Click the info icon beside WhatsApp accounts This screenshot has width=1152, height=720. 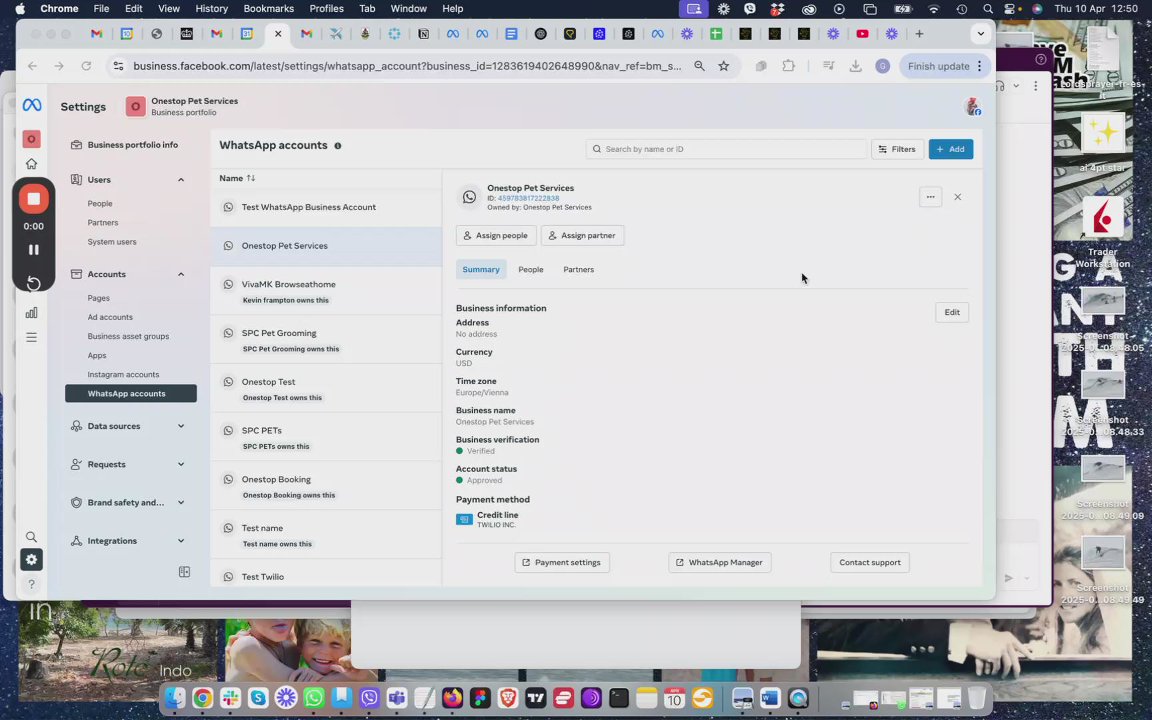pos(338,146)
